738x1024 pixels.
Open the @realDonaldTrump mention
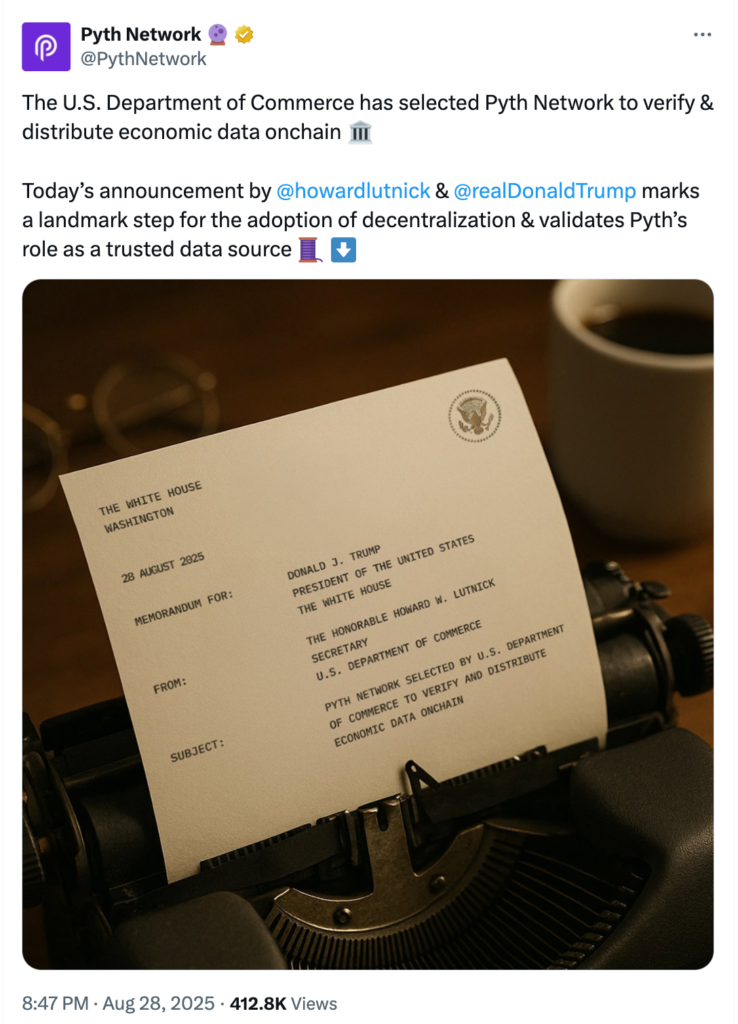(x=544, y=191)
